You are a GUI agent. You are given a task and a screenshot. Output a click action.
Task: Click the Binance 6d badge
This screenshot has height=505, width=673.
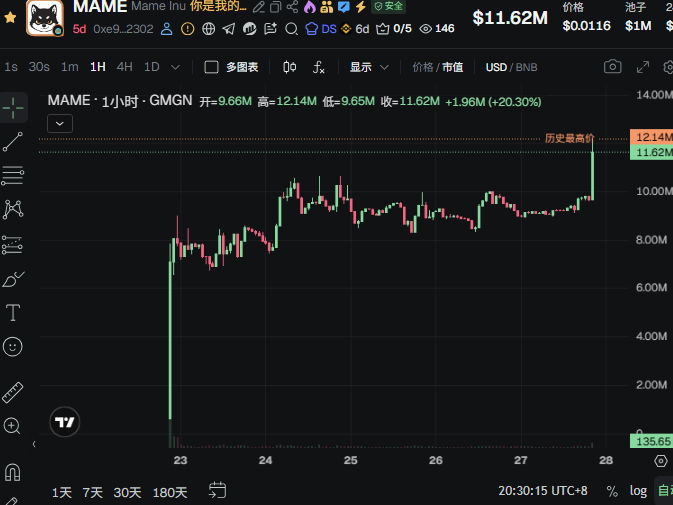[355, 29]
